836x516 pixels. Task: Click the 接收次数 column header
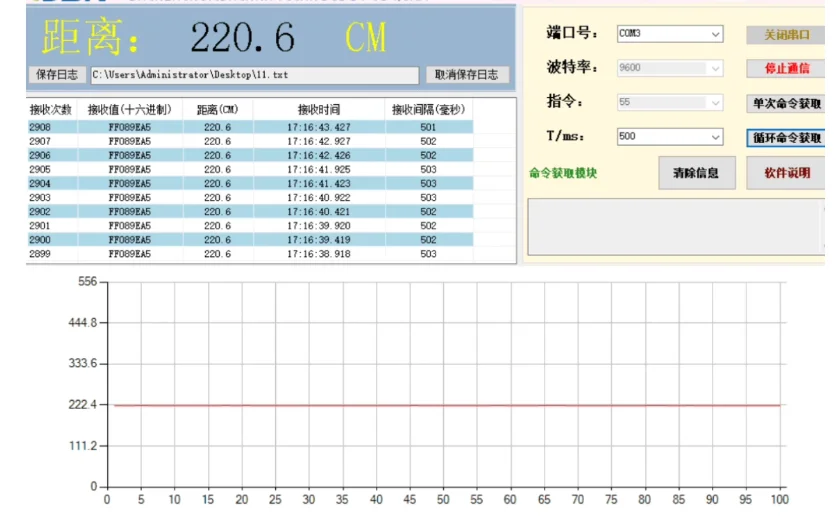50,109
